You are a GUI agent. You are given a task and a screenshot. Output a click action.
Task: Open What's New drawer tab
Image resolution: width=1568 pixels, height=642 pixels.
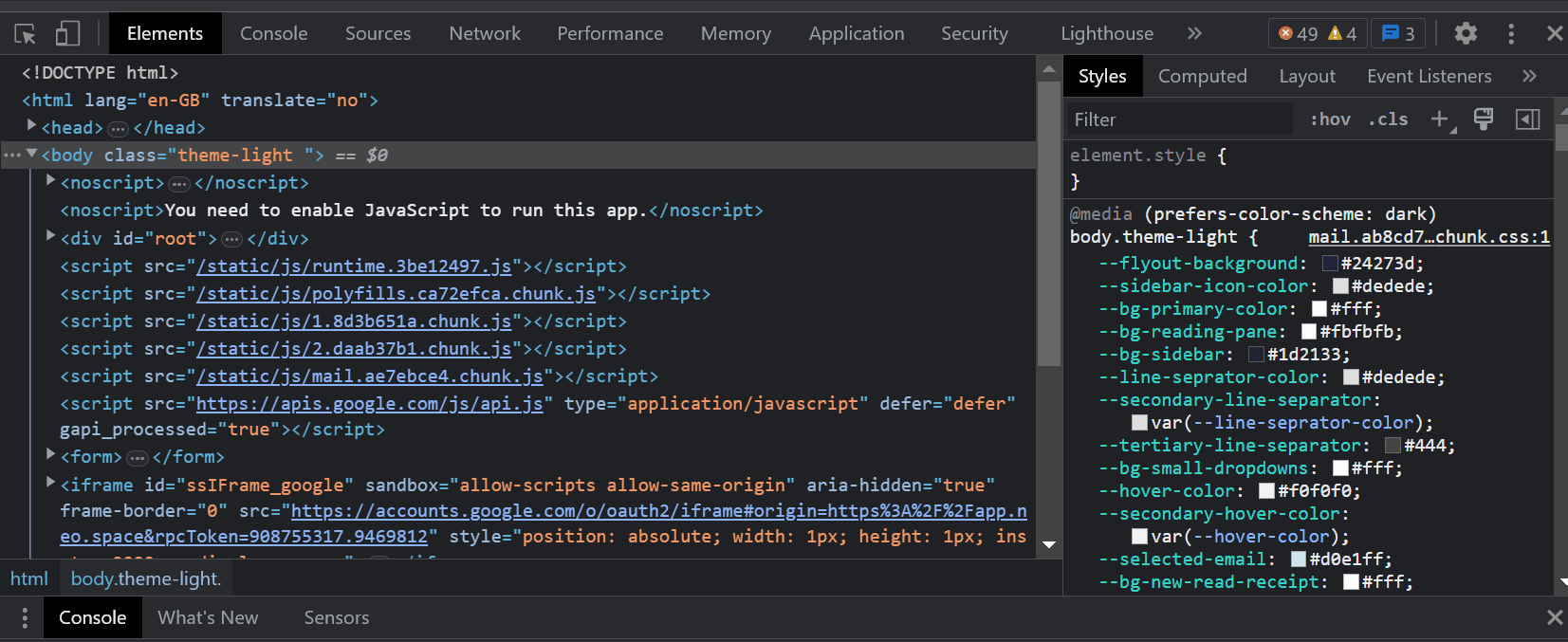point(208,617)
